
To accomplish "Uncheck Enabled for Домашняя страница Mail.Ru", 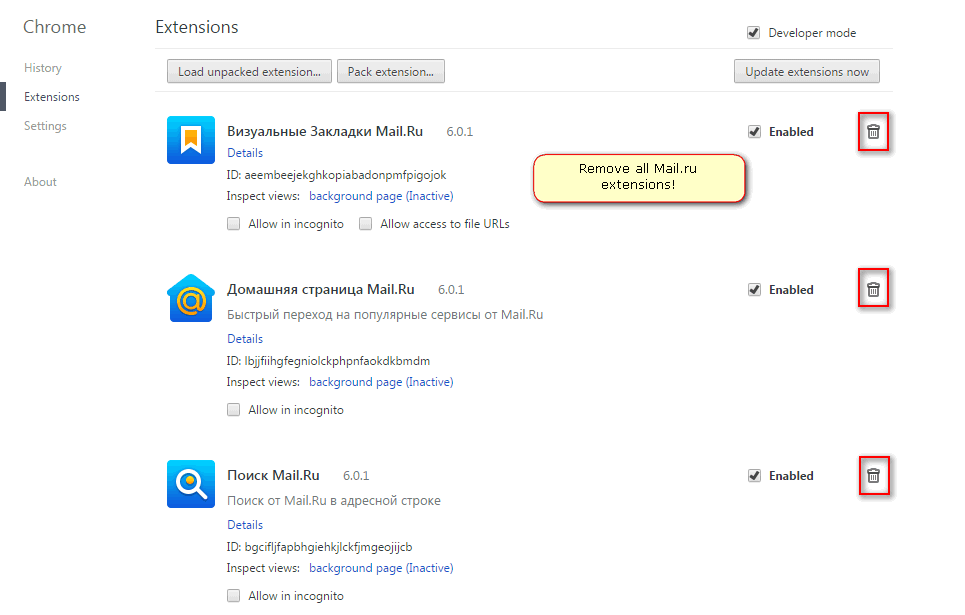I will click(754, 289).
